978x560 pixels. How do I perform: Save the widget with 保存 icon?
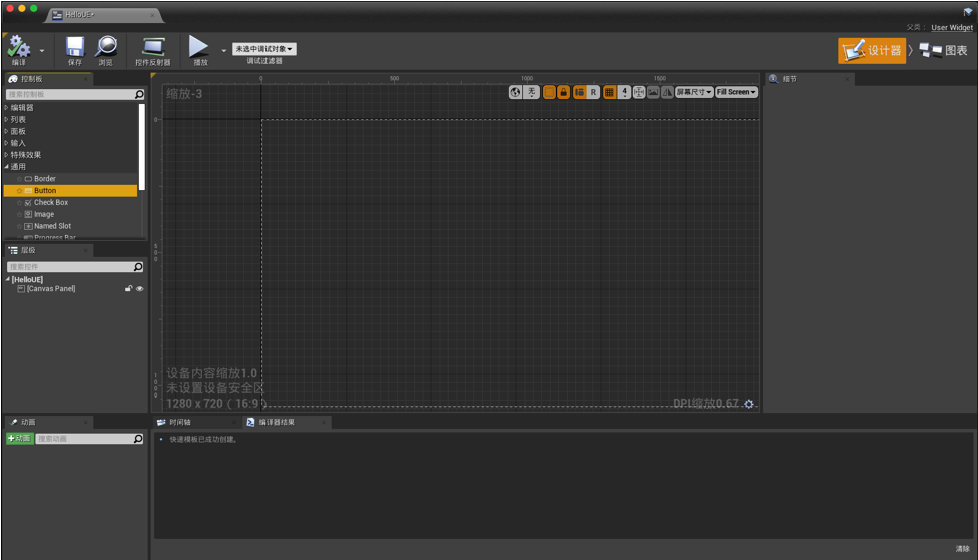click(x=75, y=50)
